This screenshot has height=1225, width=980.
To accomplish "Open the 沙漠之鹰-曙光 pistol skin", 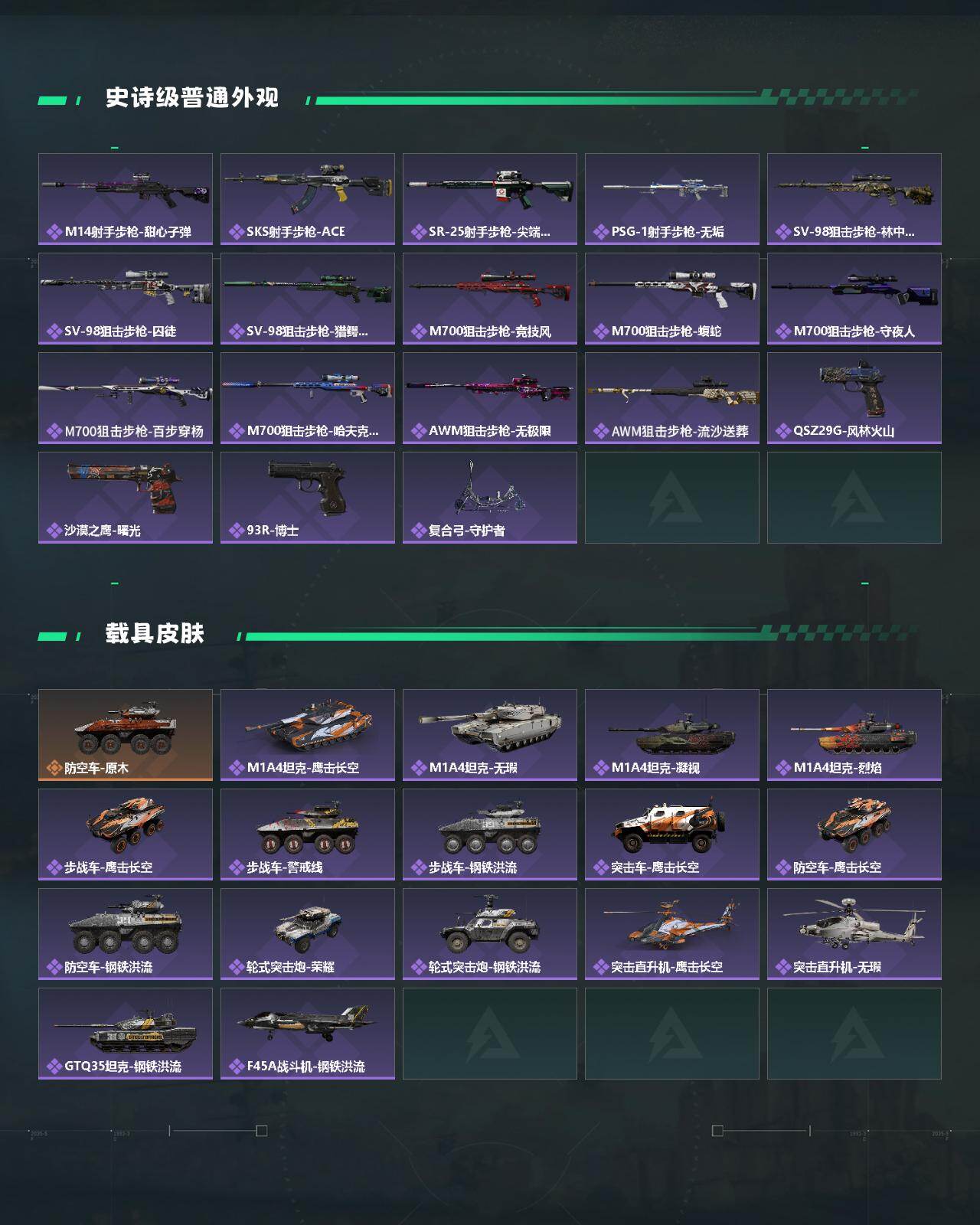I will (126, 498).
